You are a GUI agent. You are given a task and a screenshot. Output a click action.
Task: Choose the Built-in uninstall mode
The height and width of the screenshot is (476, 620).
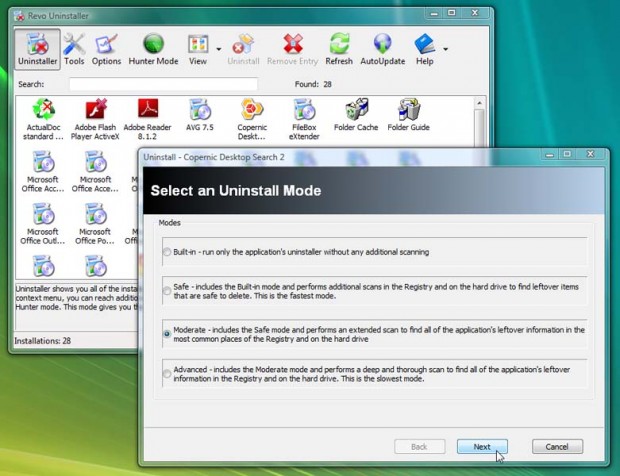coord(167,252)
